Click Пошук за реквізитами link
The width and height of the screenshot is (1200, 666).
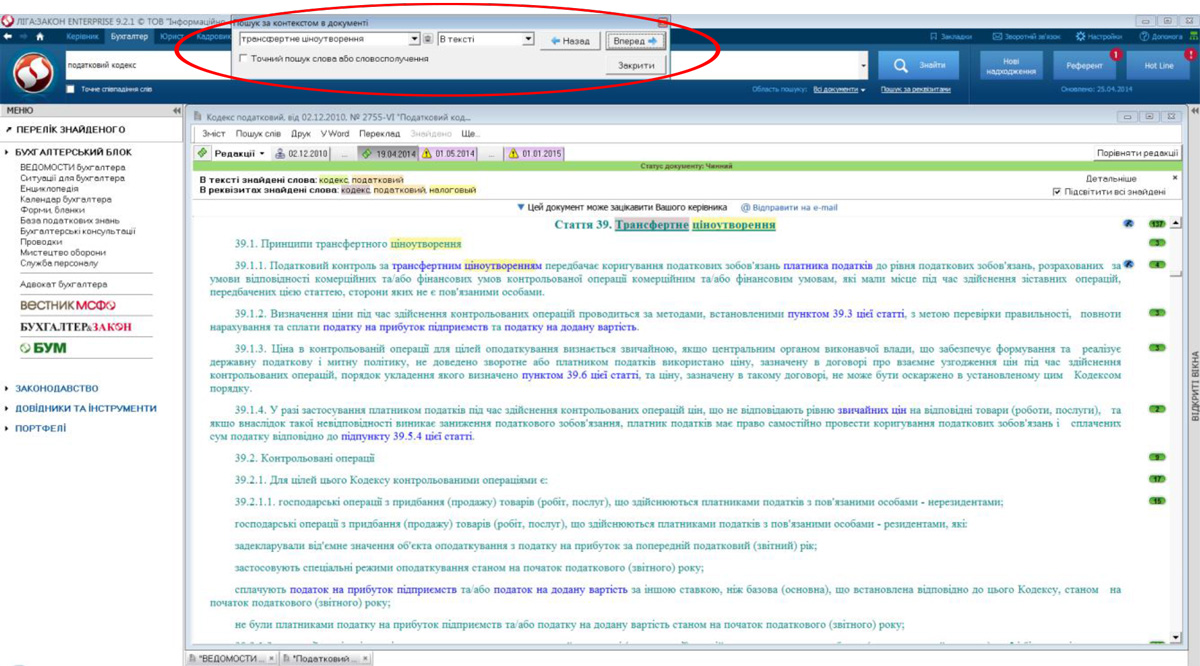pos(915,90)
